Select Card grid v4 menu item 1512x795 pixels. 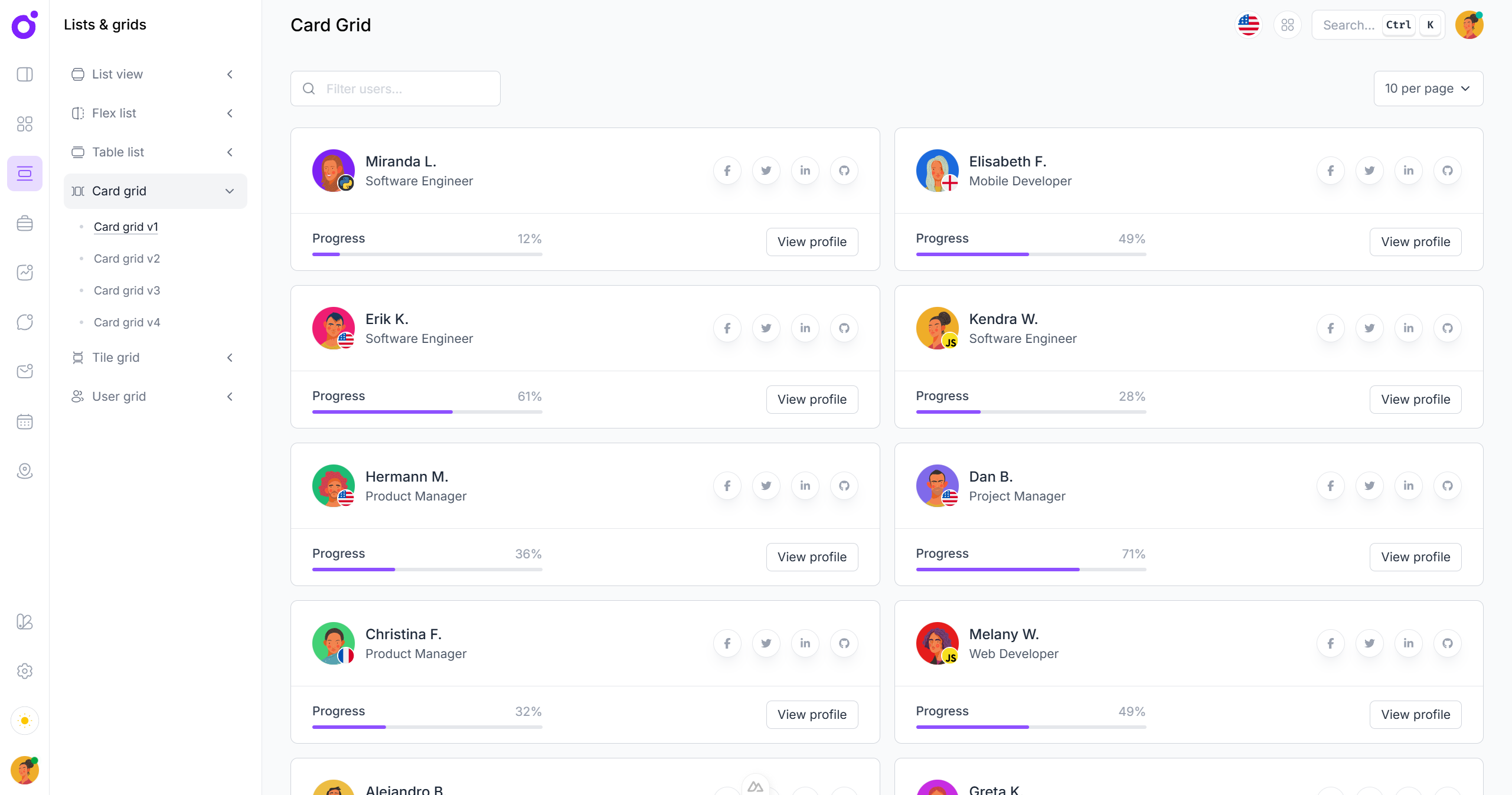[x=127, y=322]
